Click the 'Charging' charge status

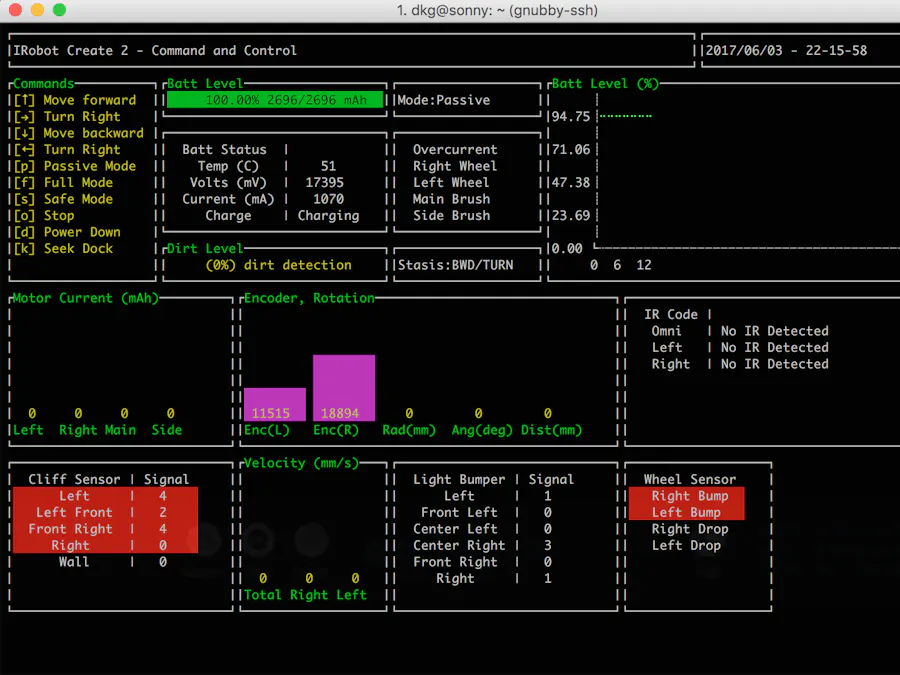click(x=328, y=216)
